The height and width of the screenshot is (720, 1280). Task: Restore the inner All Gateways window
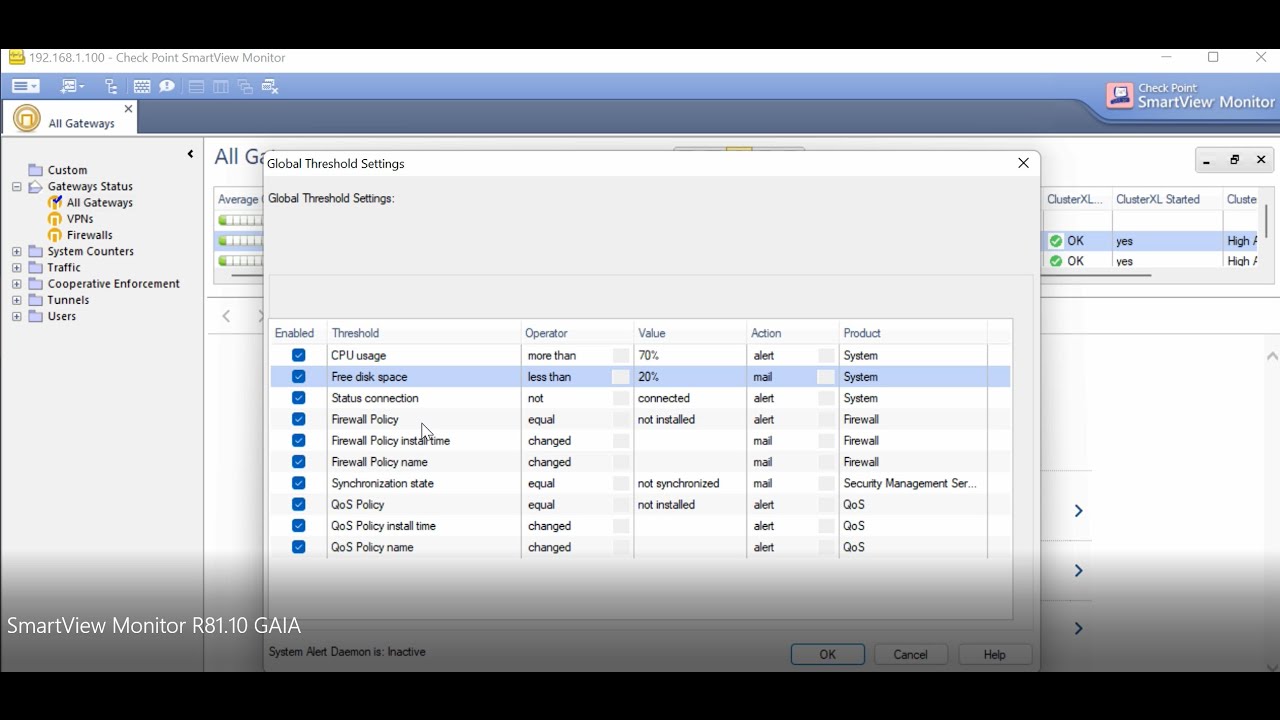(1234, 160)
